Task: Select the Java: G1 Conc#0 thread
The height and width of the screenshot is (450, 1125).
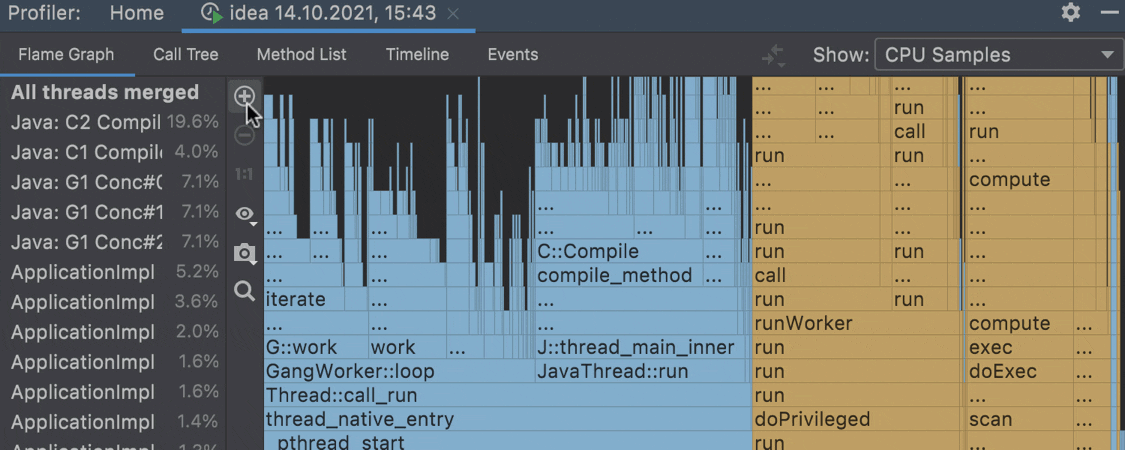Action: [x=113, y=182]
